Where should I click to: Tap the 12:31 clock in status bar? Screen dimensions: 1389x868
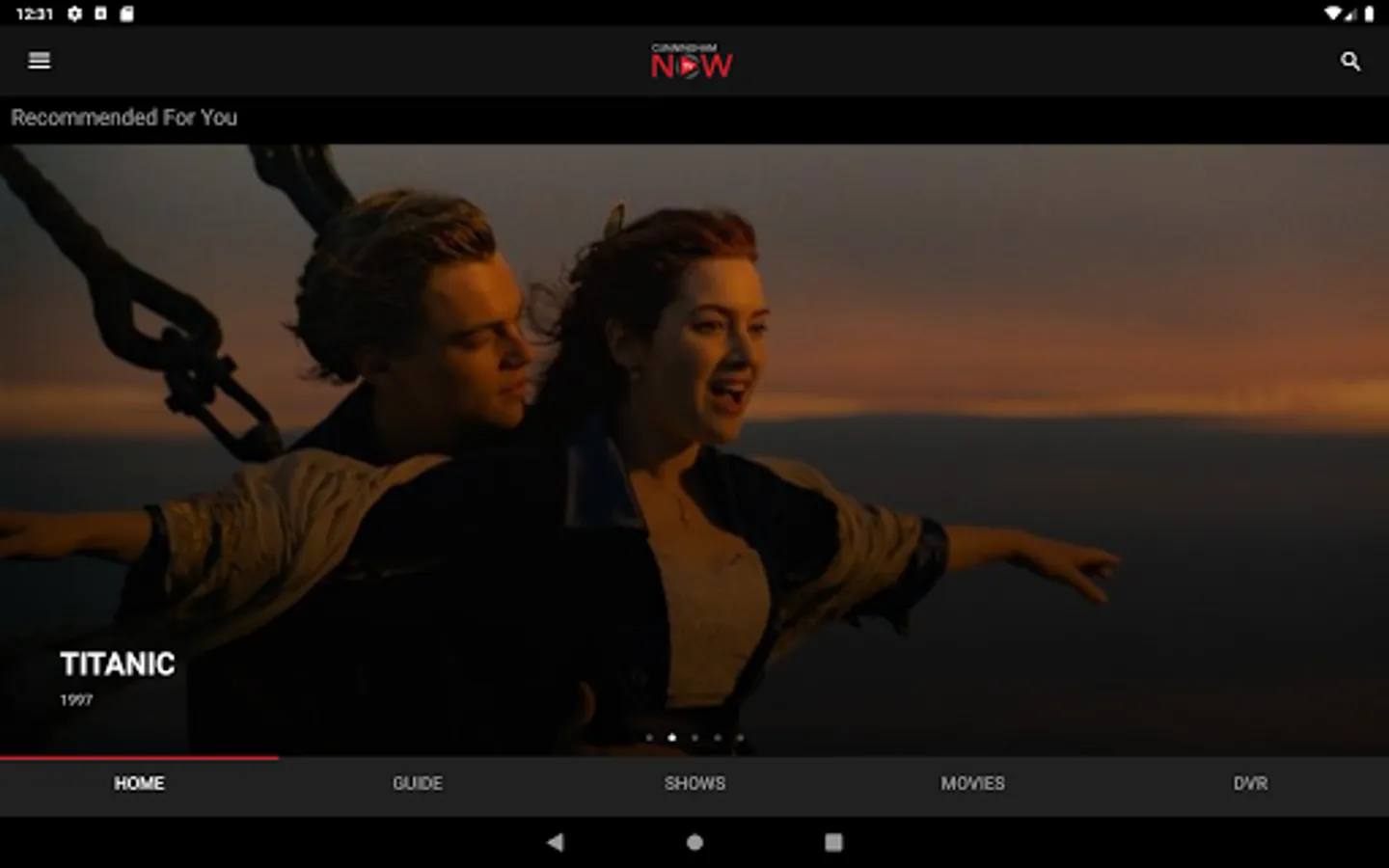pyautogui.click(x=35, y=14)
